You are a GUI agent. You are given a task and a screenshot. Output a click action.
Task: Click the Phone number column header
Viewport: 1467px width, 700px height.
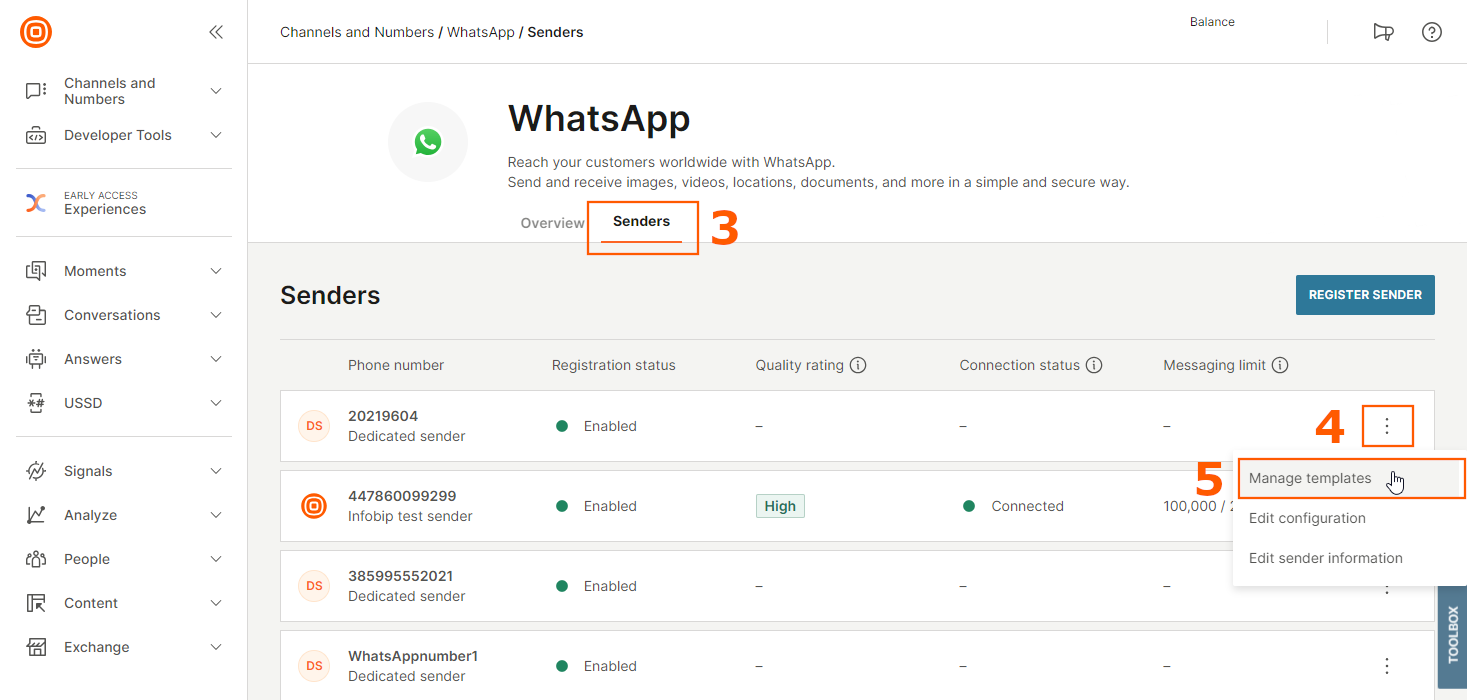(396, 365)
